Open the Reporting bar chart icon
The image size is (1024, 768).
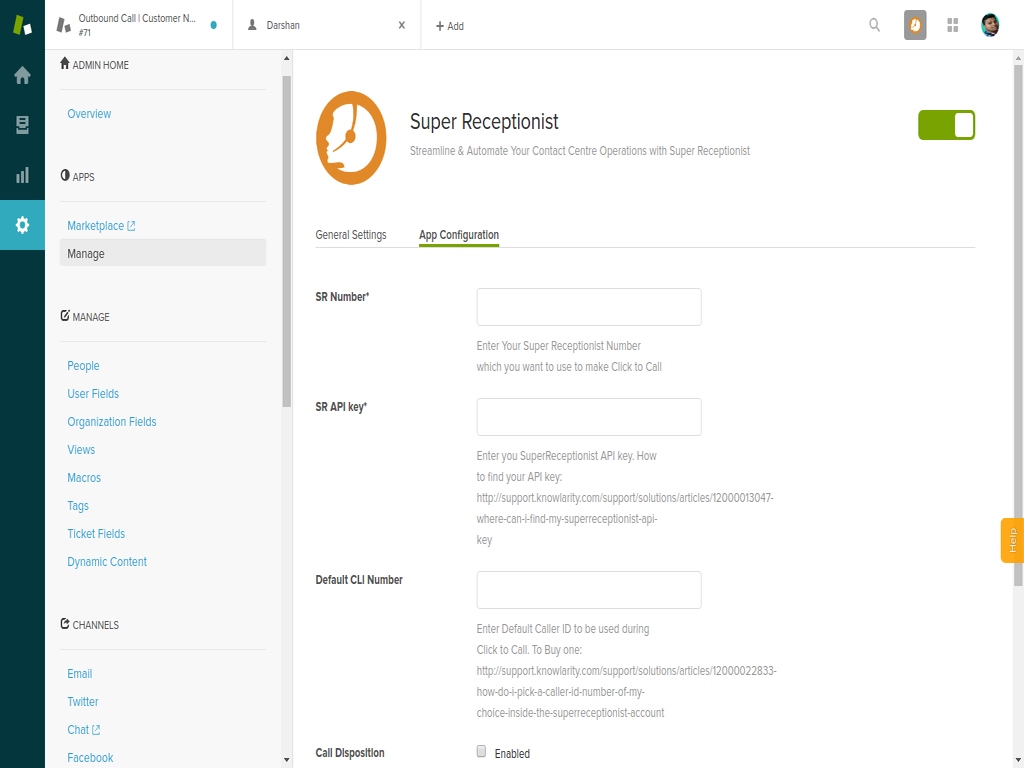(x=22, y=175)
